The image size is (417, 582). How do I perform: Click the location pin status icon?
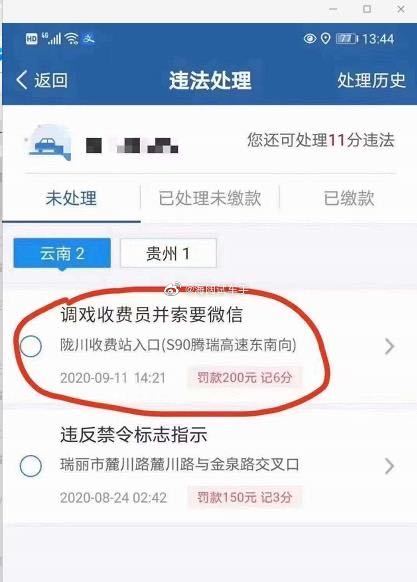(x=326, y=39)
